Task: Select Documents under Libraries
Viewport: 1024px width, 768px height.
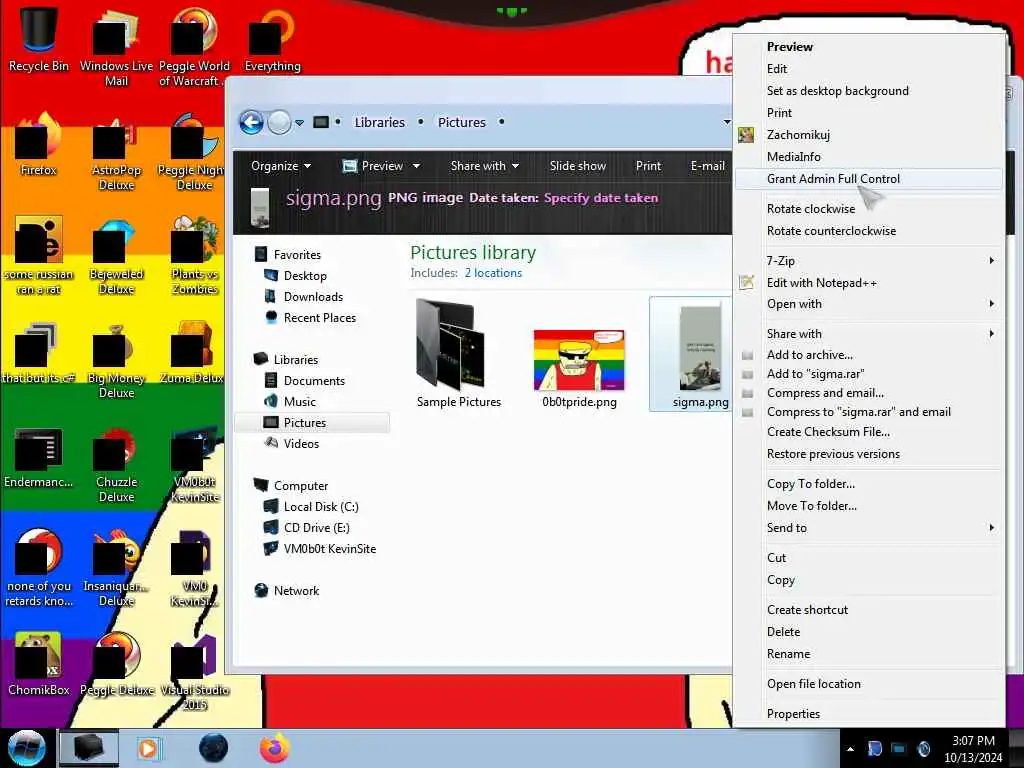Action: [x=313, y=381]
